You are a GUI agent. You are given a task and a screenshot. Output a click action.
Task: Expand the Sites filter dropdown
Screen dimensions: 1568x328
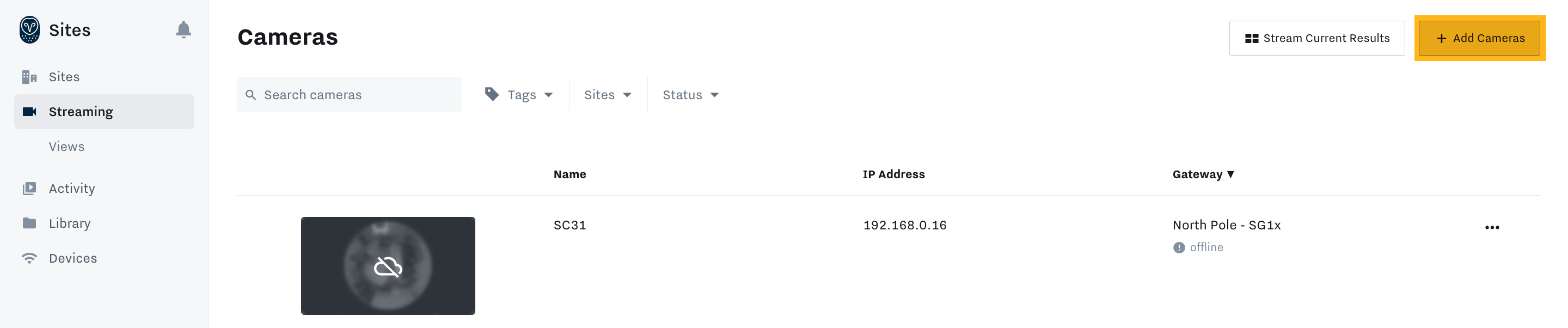pyautogui.click(x=608, y=94)
